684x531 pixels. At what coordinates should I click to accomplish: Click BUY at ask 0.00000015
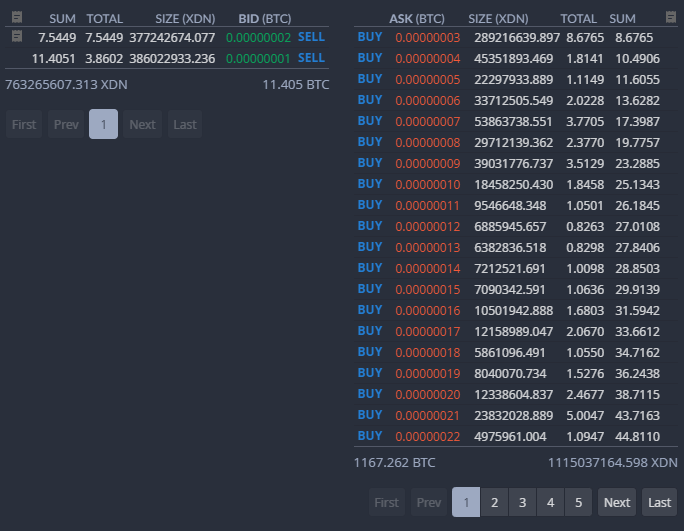(x=370, y=289)
